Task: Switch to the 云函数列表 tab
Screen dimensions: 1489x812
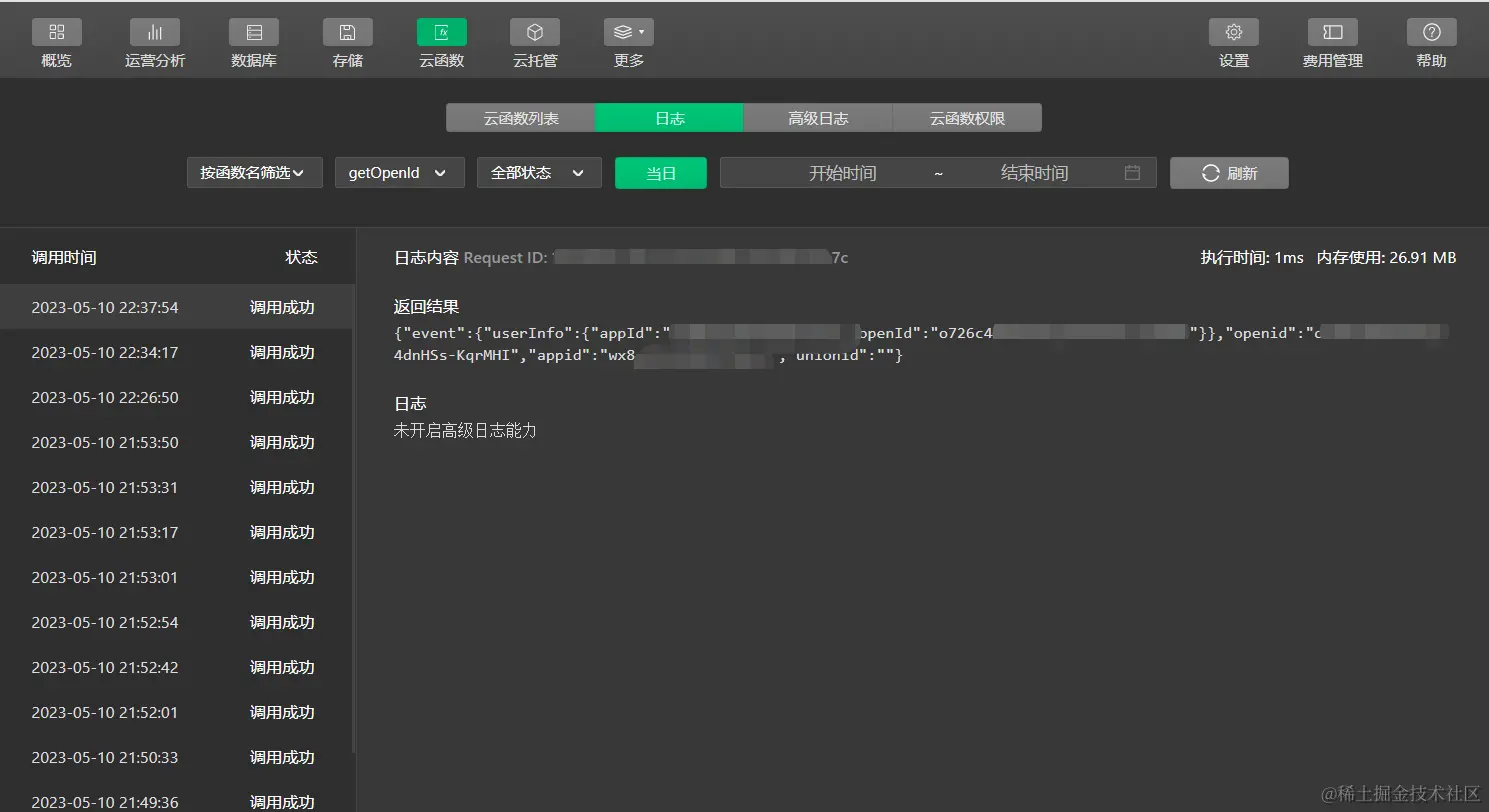Action: (x=521, y=118)
